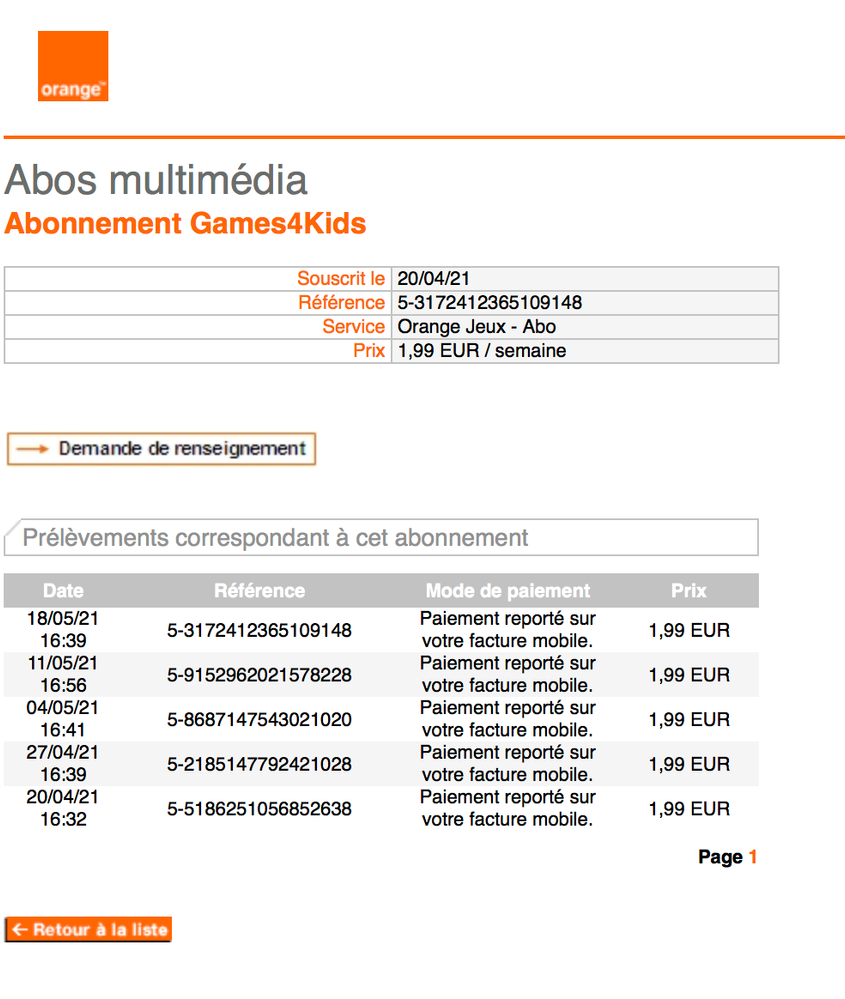Click the Référence column header
This screenshot has width=845, height=999.
(x=259, y=591)
